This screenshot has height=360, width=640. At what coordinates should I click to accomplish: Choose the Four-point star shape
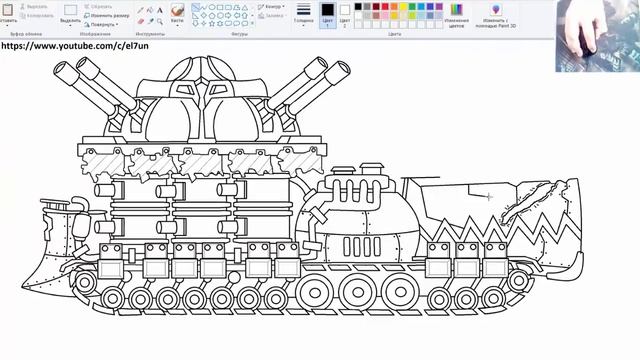204,23
